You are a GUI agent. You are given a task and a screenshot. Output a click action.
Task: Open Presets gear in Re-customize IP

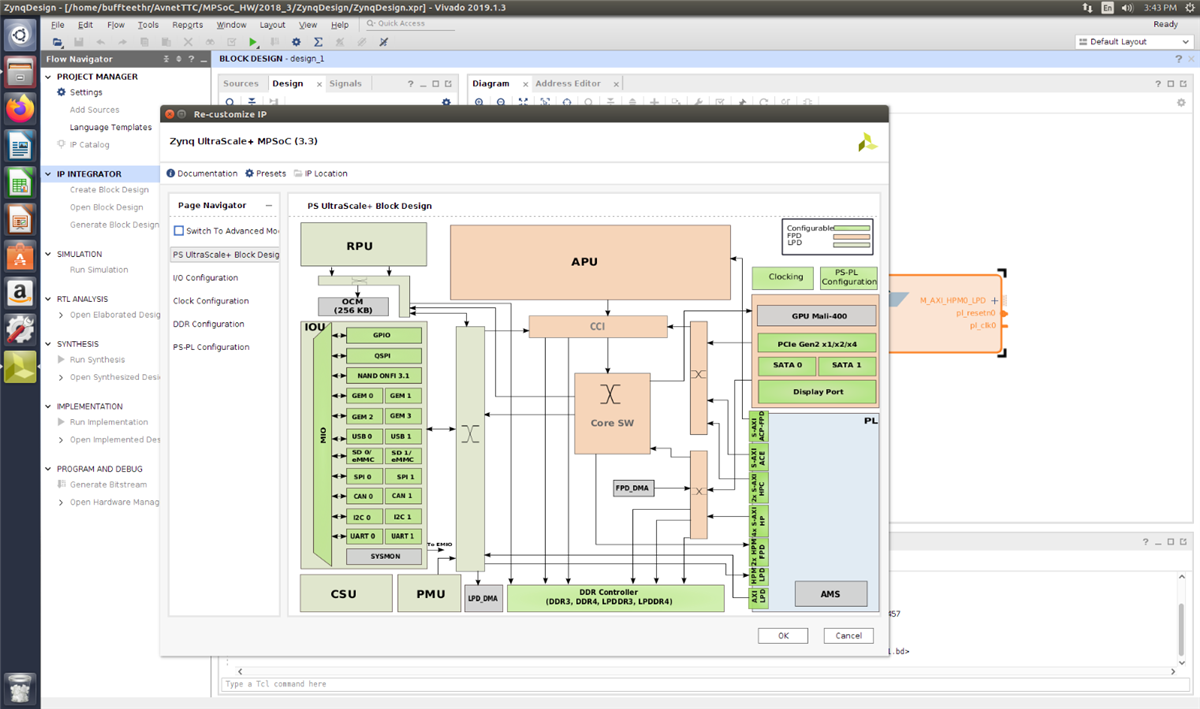coord(249,173)
